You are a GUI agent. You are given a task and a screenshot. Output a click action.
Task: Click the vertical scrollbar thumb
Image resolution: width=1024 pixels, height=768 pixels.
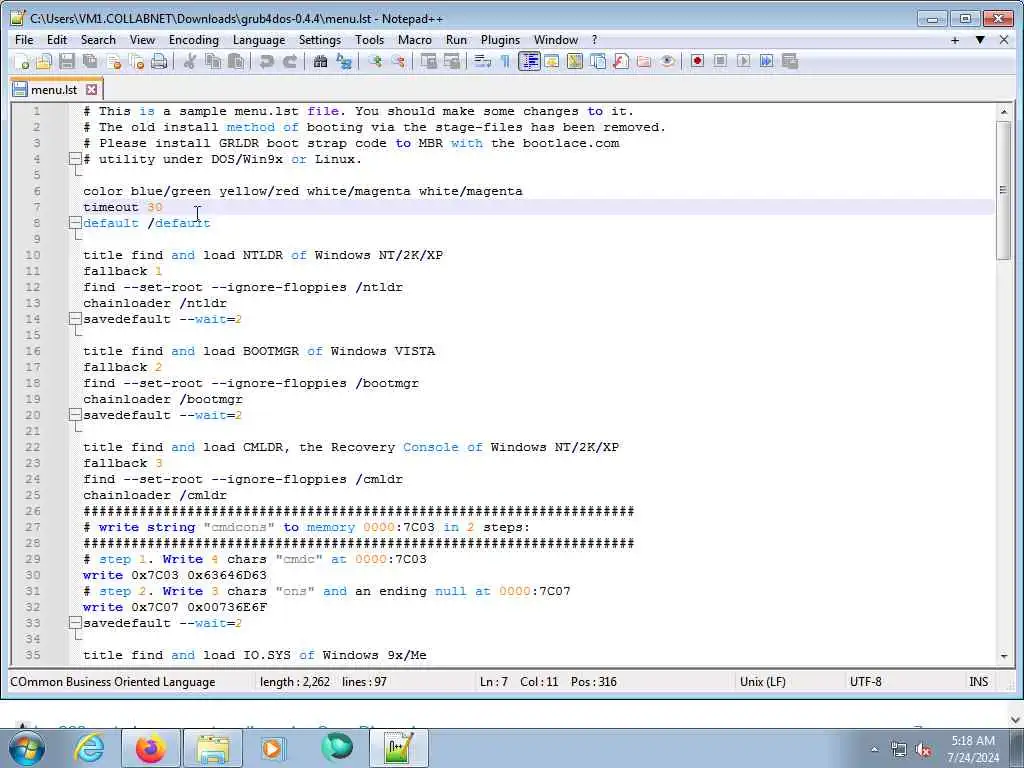coord(1003,190)
